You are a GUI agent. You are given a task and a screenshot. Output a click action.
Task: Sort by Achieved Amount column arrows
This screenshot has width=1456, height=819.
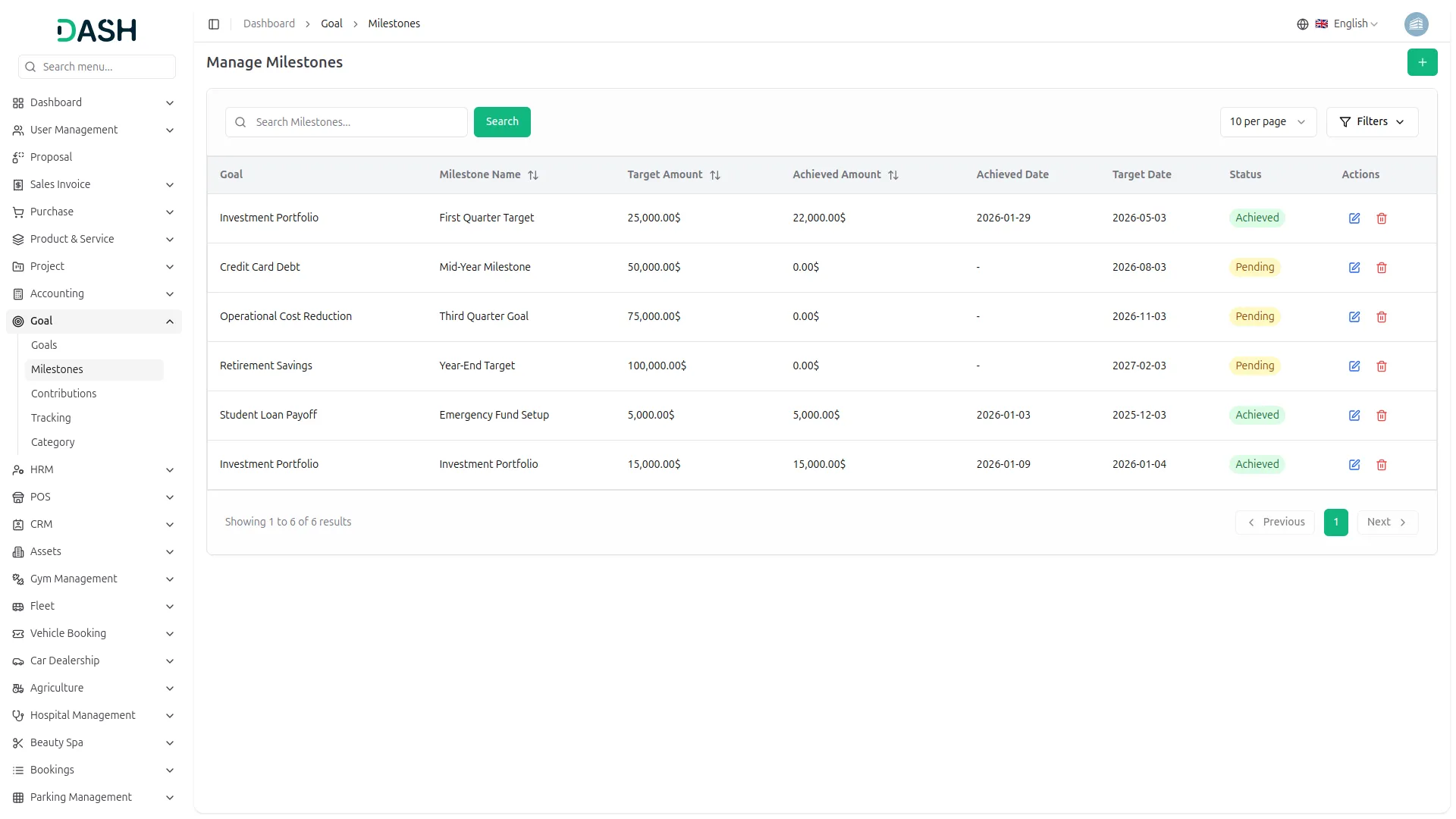click(x=893, y=175)
